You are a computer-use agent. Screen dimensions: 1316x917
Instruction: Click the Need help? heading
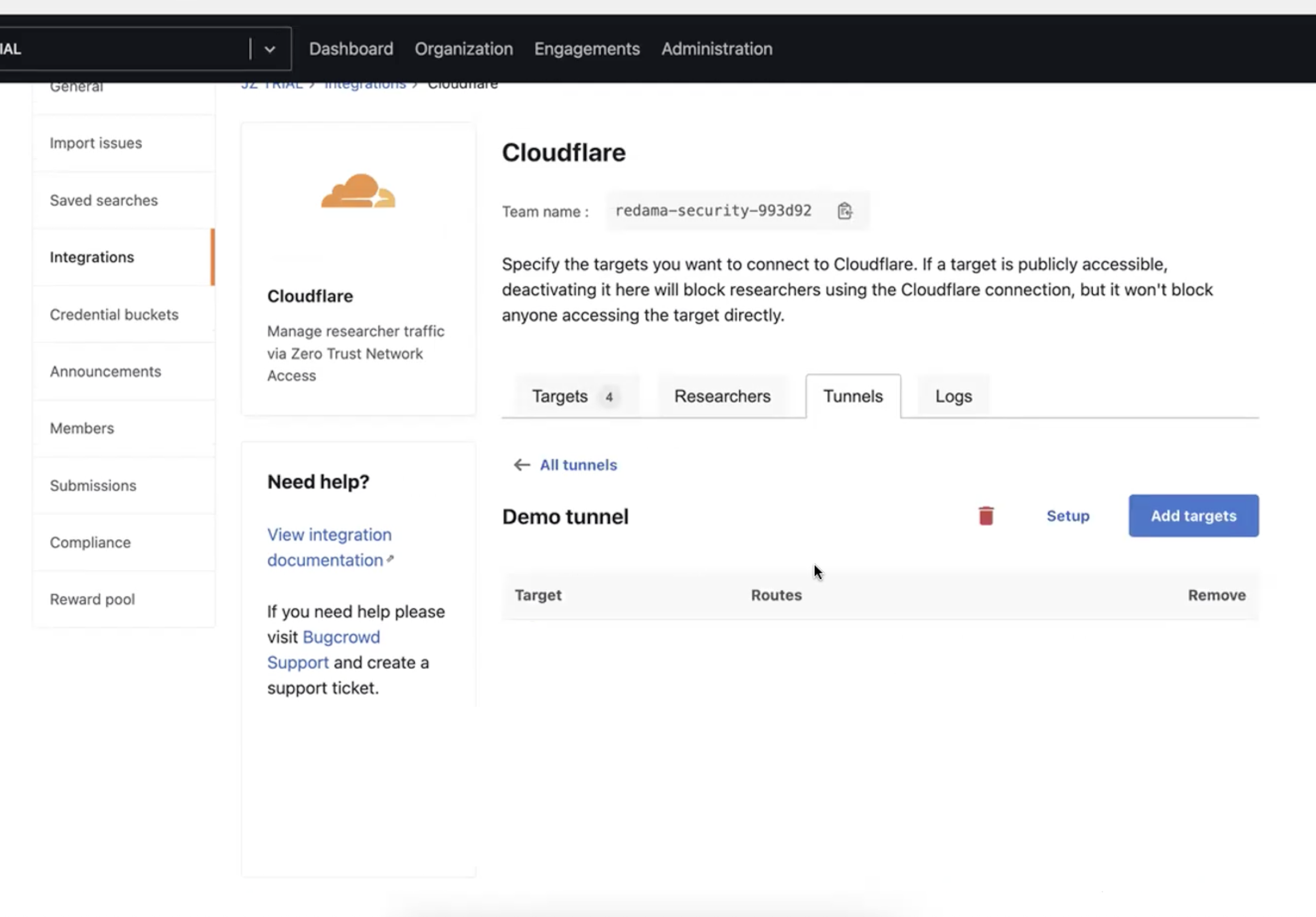pyautogui.click(x=318, y=482)
